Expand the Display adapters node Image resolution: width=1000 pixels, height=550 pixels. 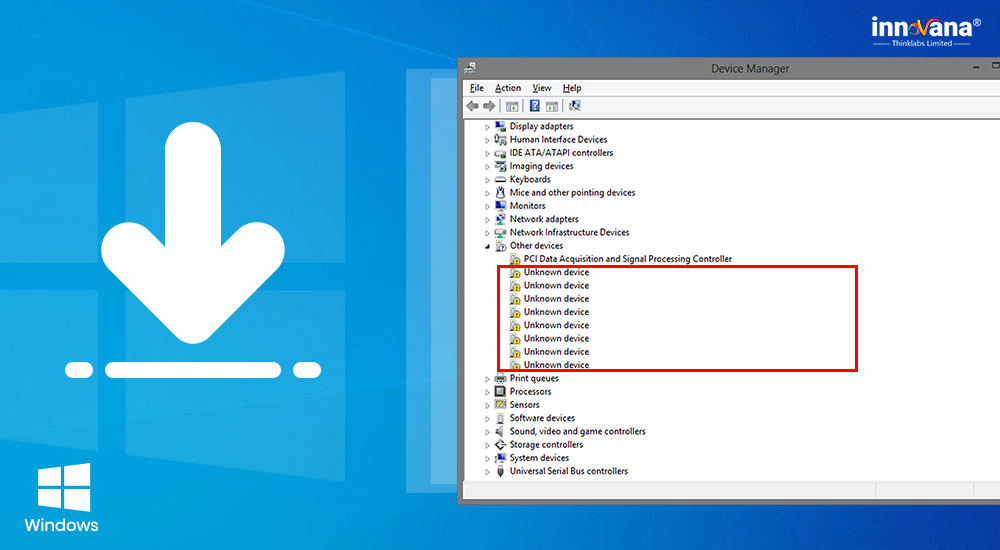(488, 127)
